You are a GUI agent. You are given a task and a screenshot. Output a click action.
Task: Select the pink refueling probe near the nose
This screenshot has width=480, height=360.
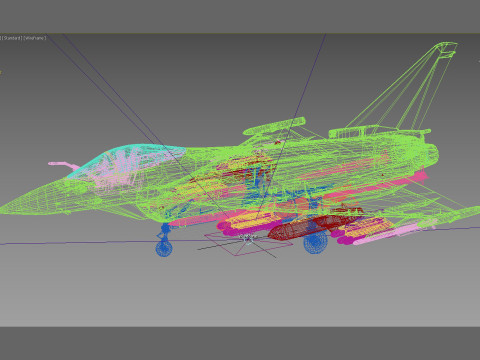point(64,165)
